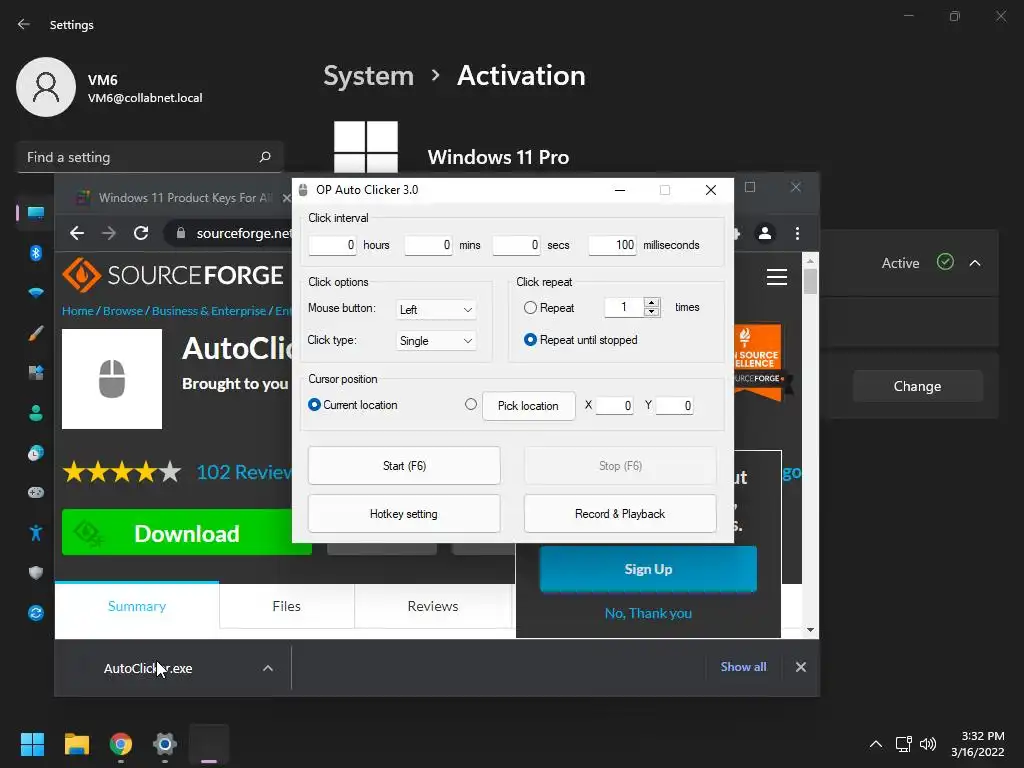Viewport: 1024px width, 768px height.
Task: Open the System breadcrumb in Settings
Action: [x=369, y=76]
